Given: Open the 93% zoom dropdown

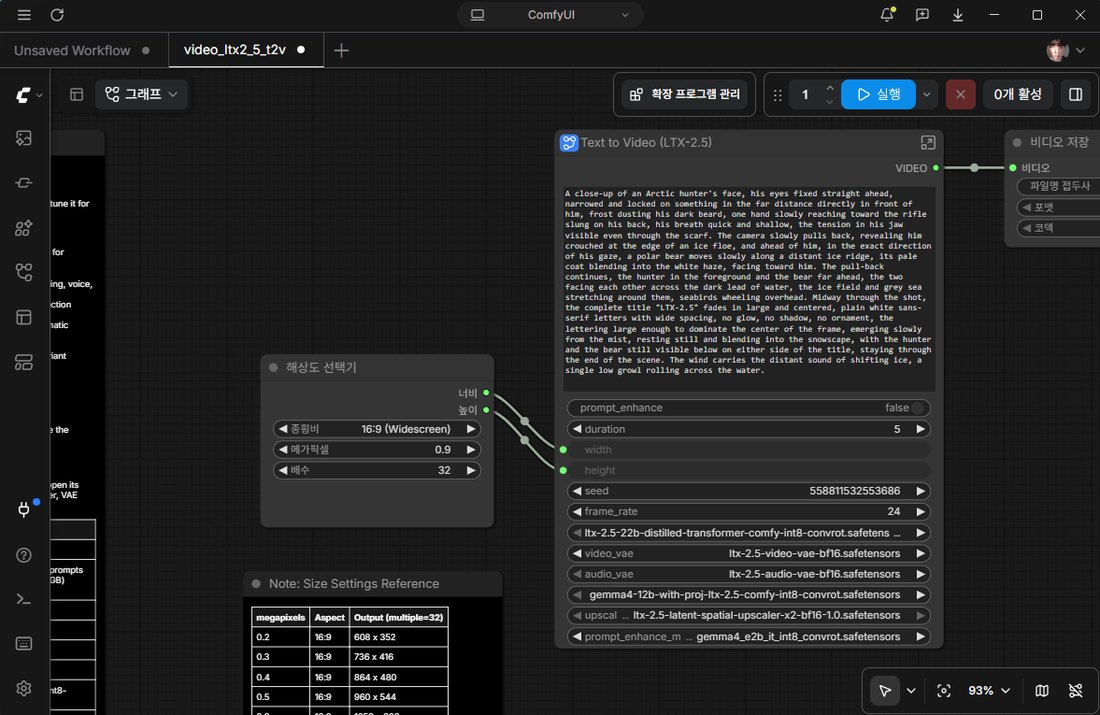Looking at the screenshot, I should point(989,691).
